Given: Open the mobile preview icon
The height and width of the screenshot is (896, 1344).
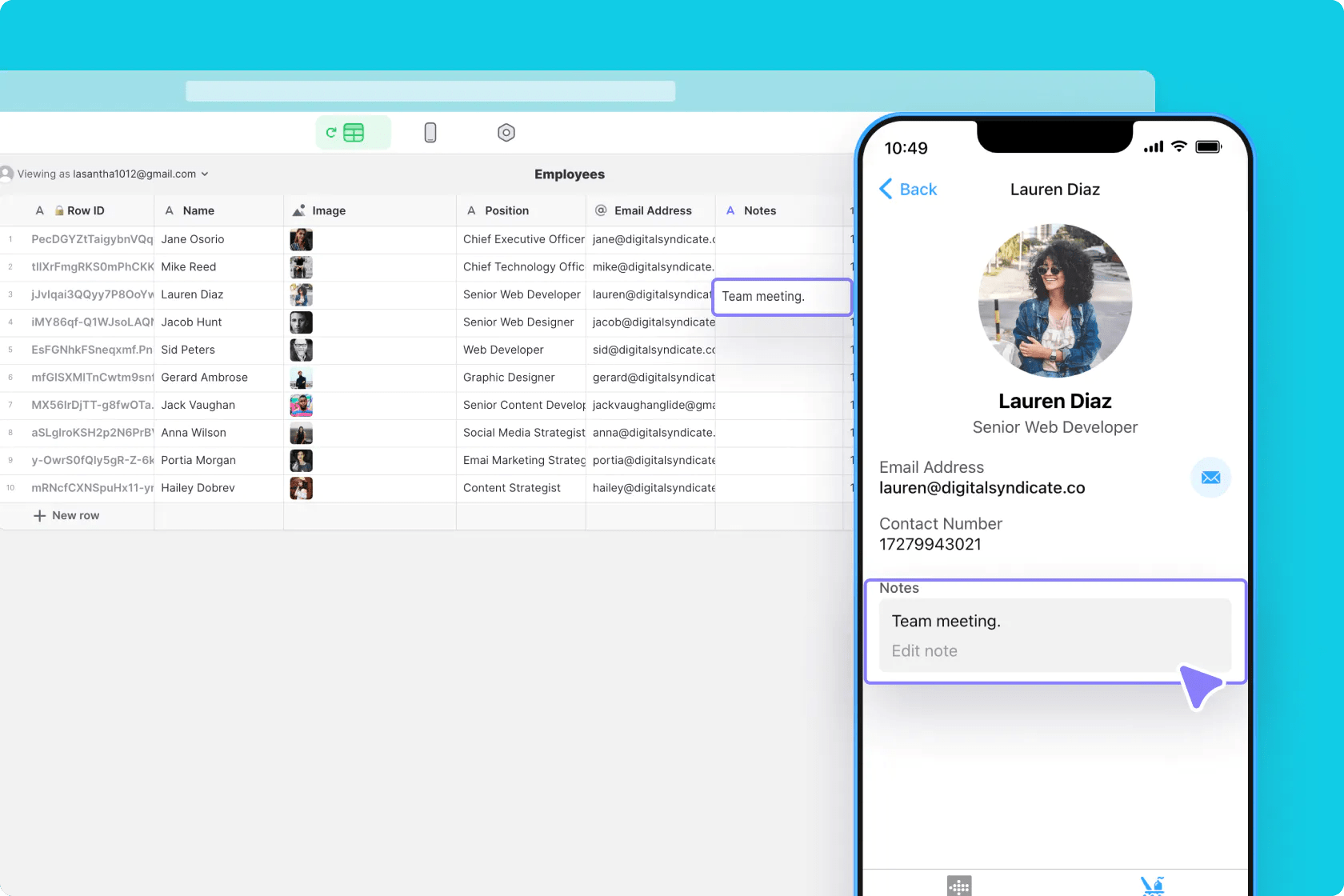Looking at the screenshot, I should point(430,132).
